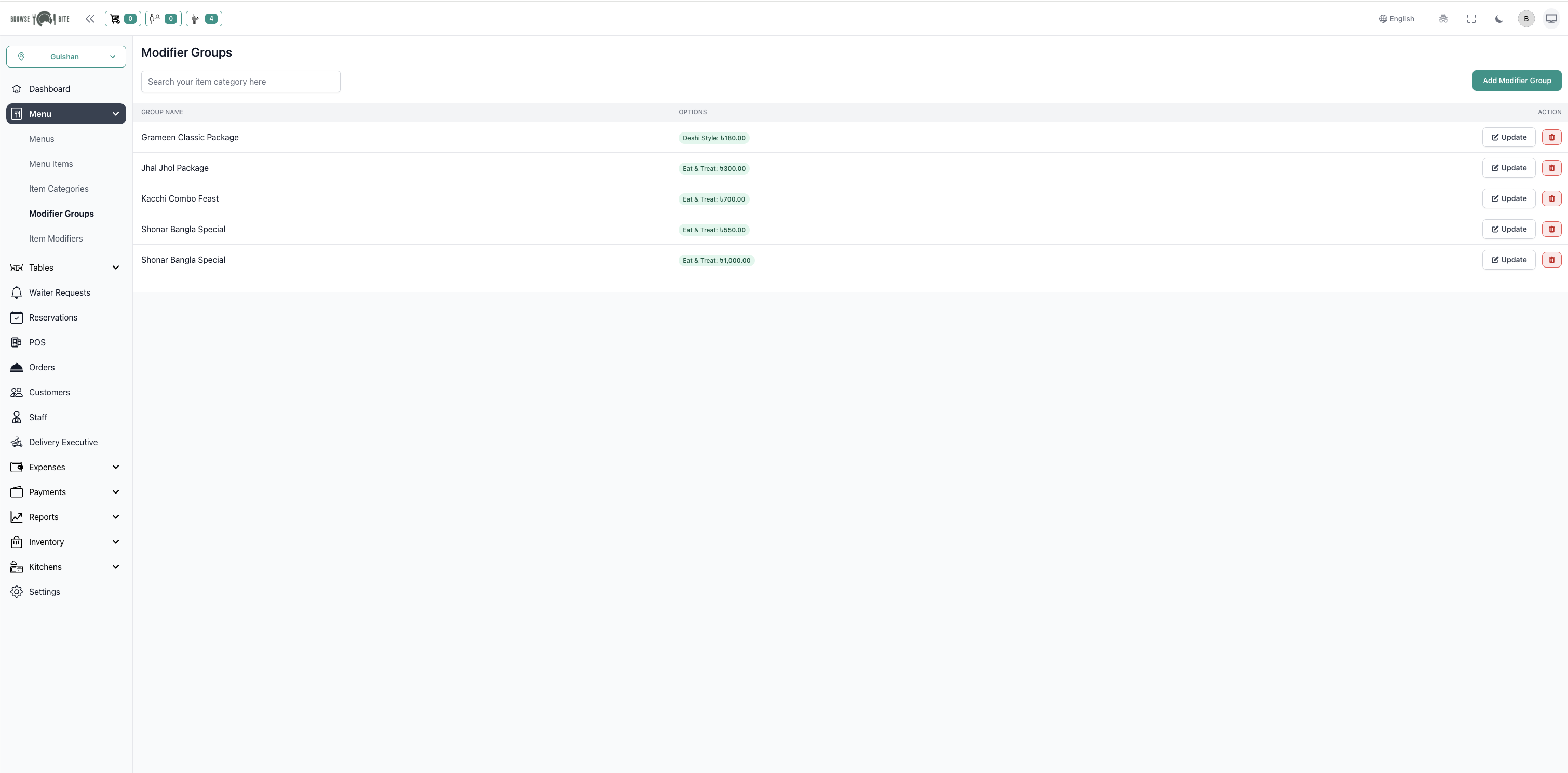Image resolution: width=1568 pixels, height=773 pixels.
Task: Open the cart orders counter icon
Action: pyautogui.click(x=123, y=19)
